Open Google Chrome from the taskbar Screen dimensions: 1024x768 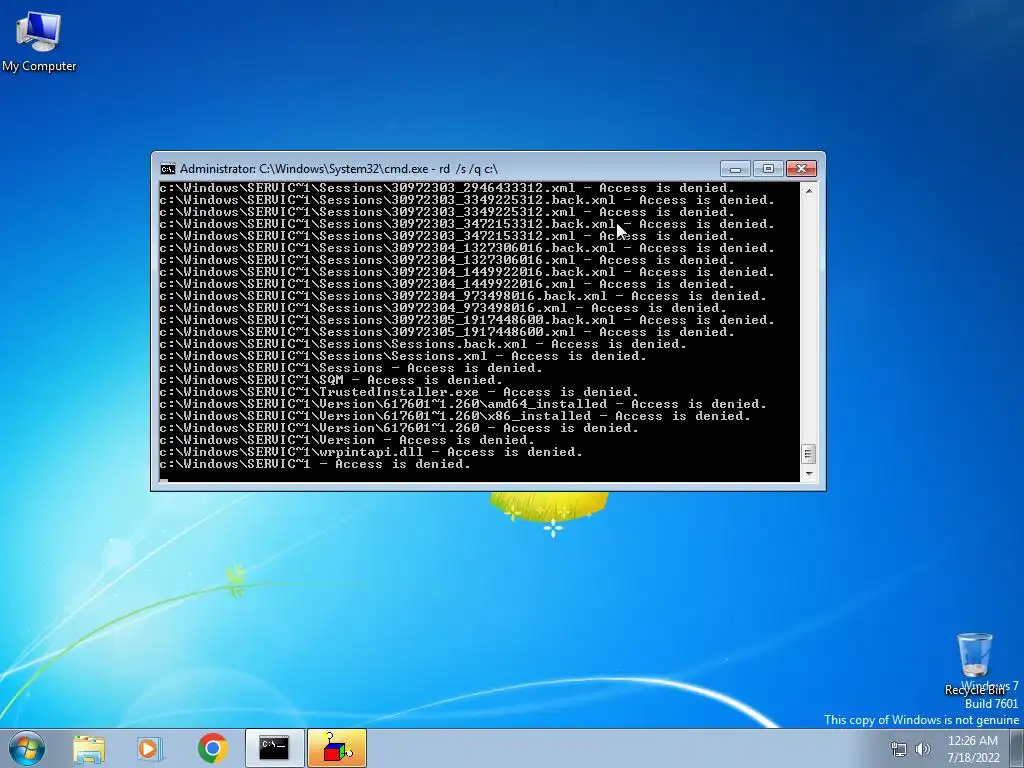tap(212, 748)
